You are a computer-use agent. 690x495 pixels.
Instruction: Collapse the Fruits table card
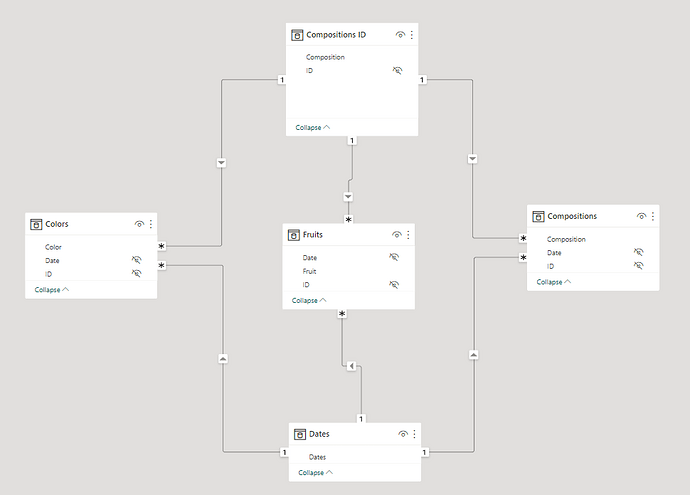(x=309, y=300)
